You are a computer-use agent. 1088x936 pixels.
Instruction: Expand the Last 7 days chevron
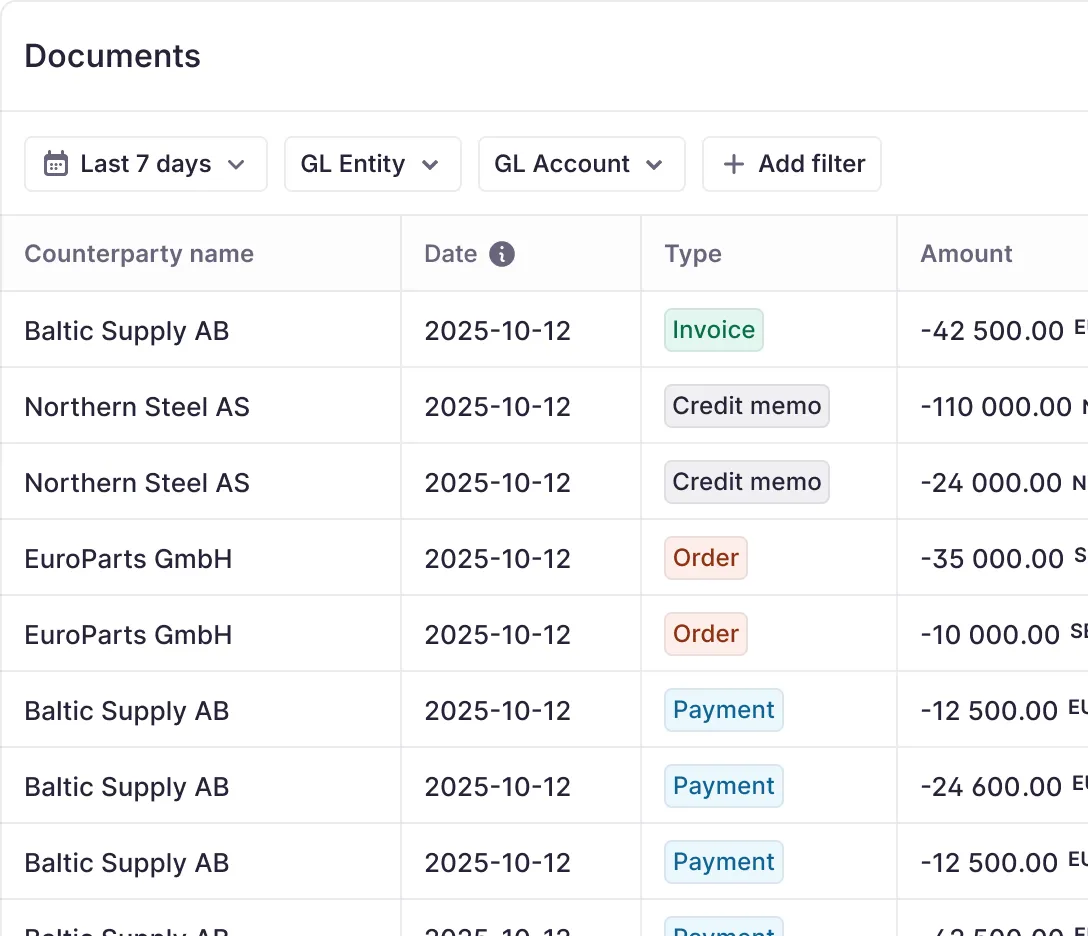[x=236, y=164]
